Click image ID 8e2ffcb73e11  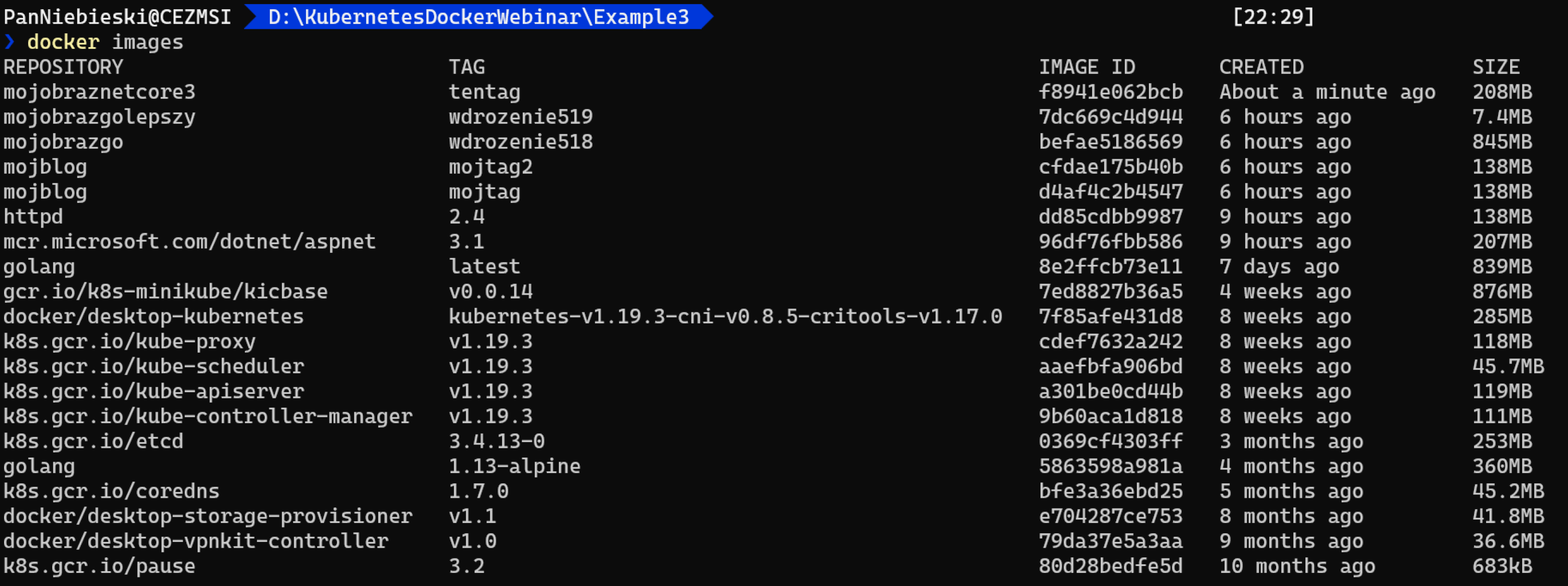pos(1111,266)
